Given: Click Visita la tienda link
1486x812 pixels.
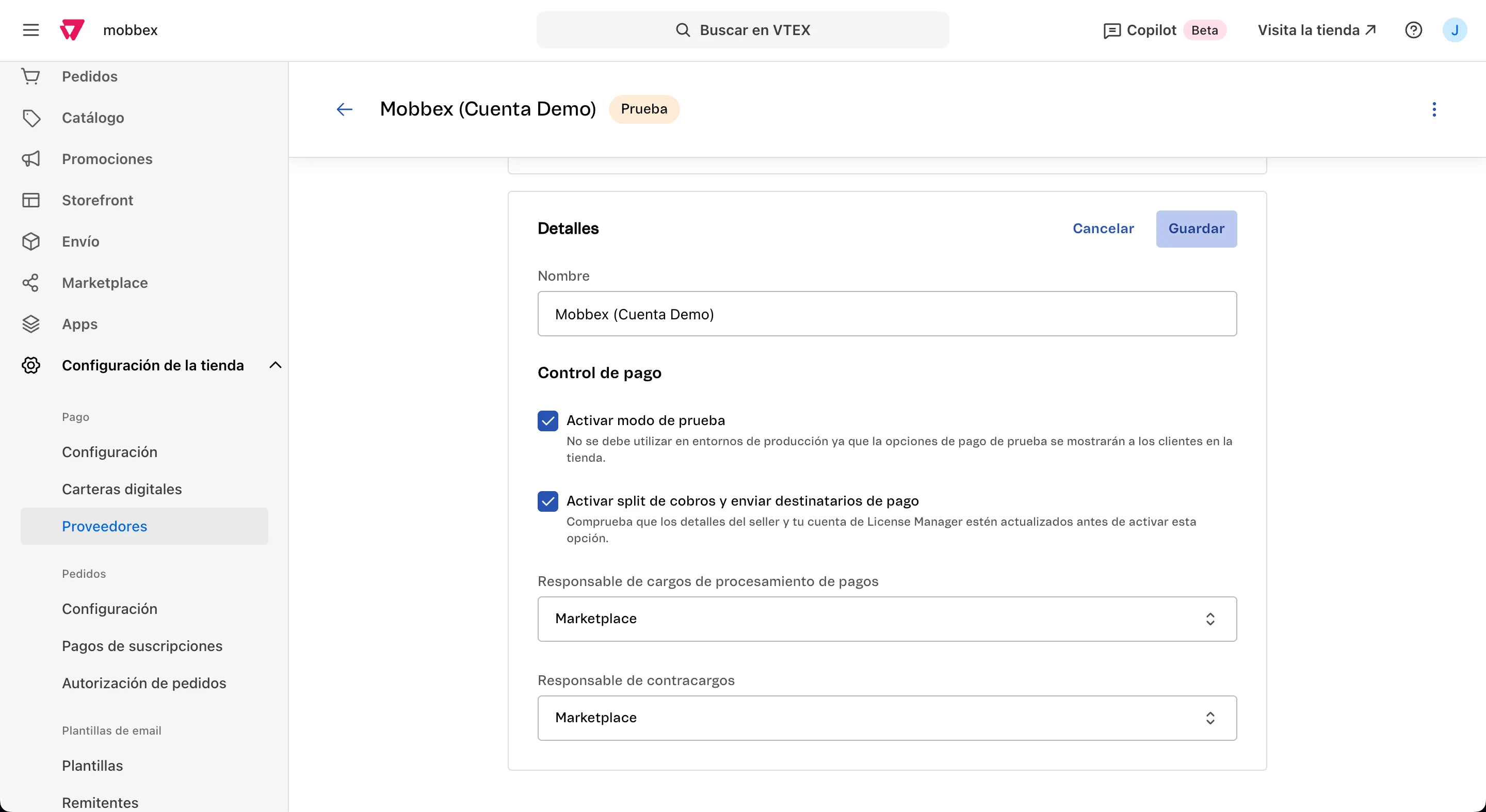Looking at the screenshot, I should [1317, 30].
